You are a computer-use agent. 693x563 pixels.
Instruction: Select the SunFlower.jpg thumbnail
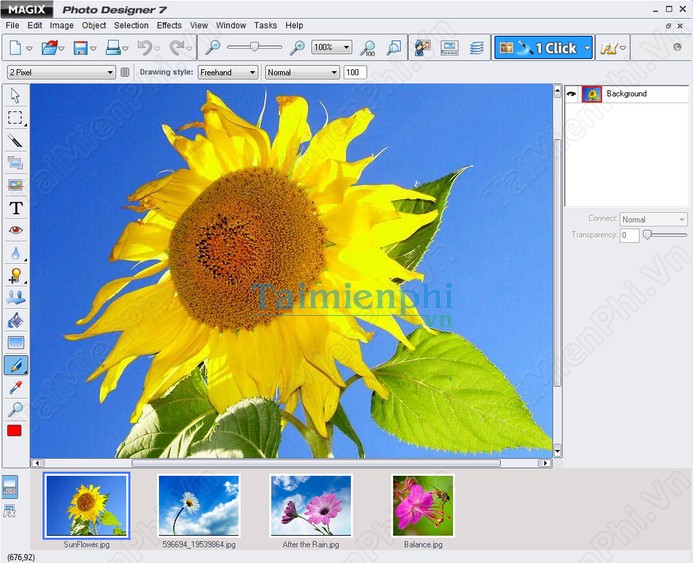pyautogui.click(x=87, y=505)
